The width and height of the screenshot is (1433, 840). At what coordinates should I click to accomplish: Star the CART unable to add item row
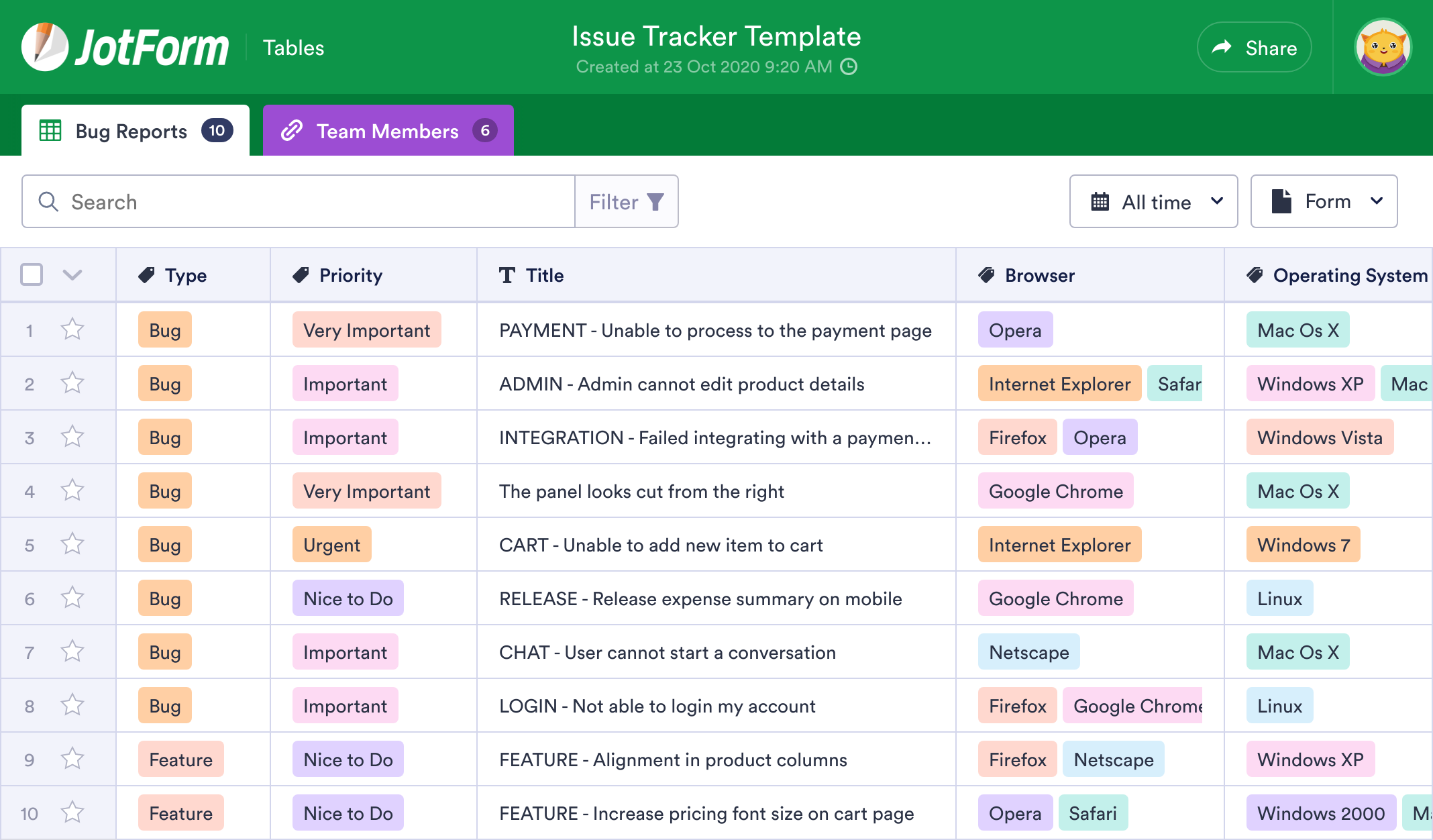point(72,544)
